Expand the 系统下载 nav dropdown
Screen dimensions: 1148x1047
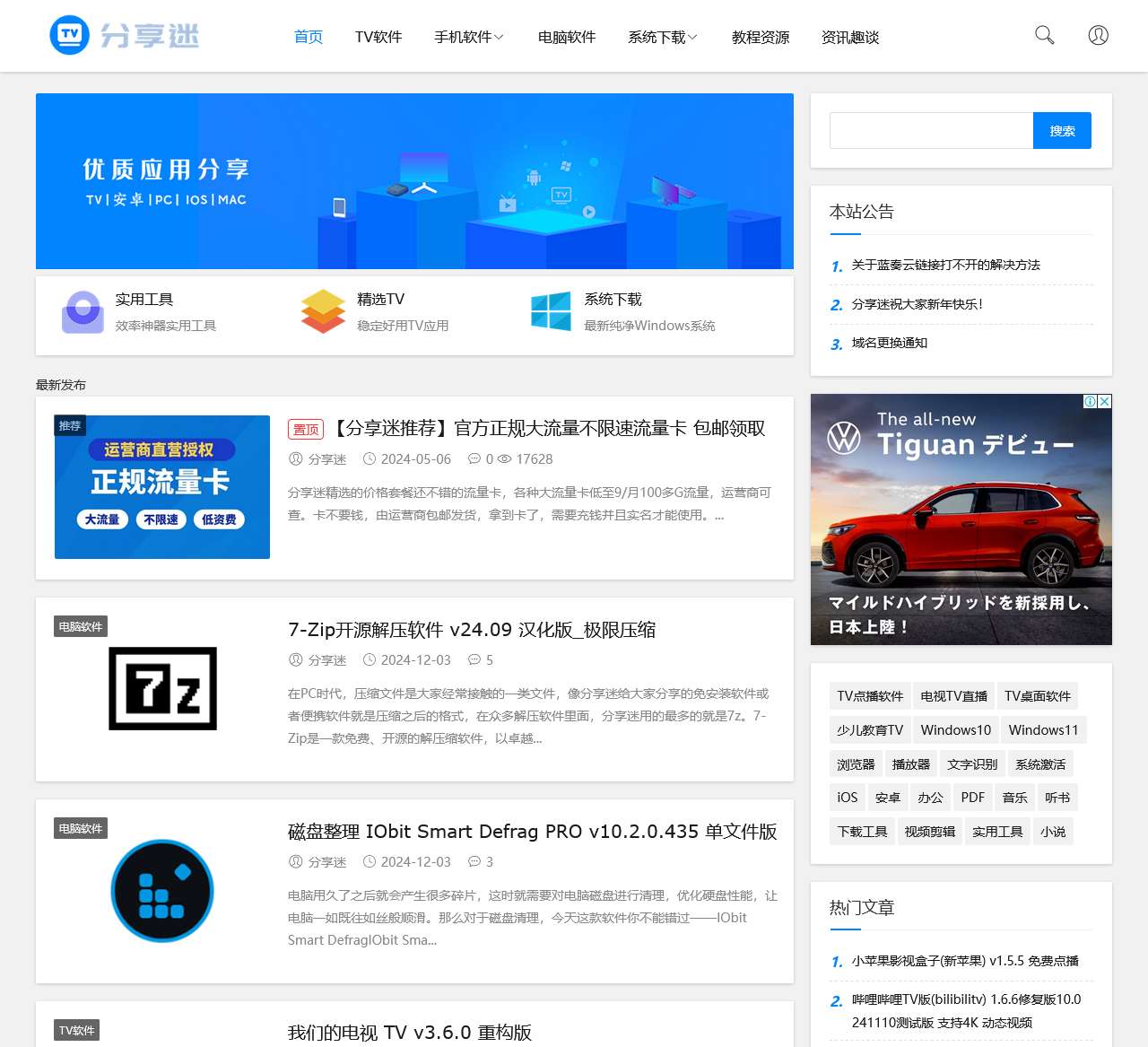[662, 37]
